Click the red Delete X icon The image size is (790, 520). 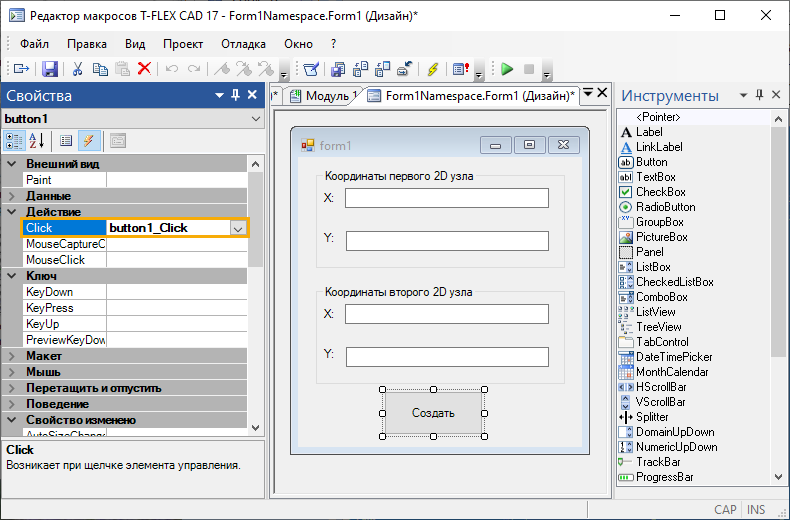(x=144, y=69)
